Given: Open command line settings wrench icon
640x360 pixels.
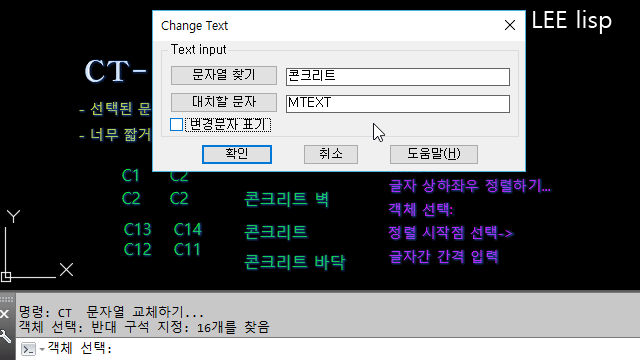Looking at the screenshot, I should pos(5,336).
